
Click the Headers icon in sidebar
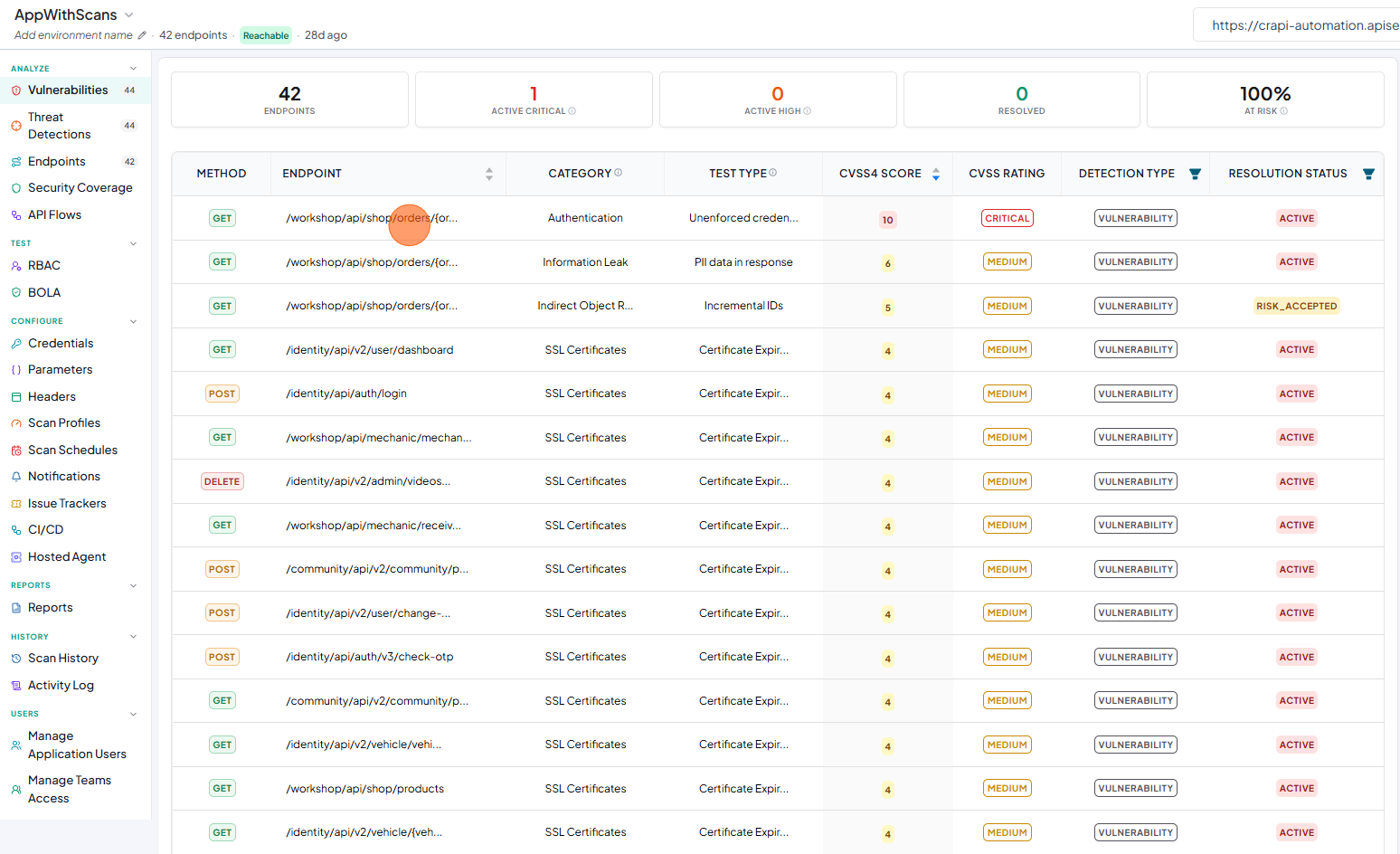coord(16,396)
